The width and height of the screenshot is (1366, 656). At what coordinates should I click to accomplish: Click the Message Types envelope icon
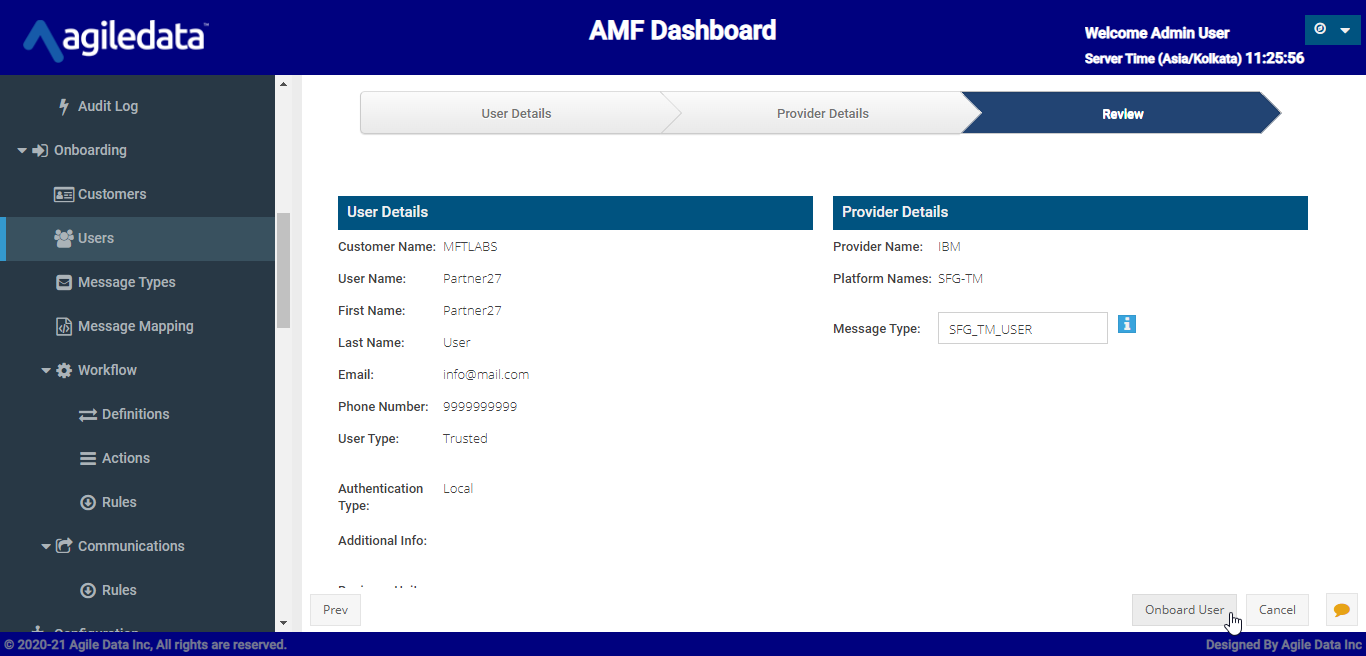(64, 282)
